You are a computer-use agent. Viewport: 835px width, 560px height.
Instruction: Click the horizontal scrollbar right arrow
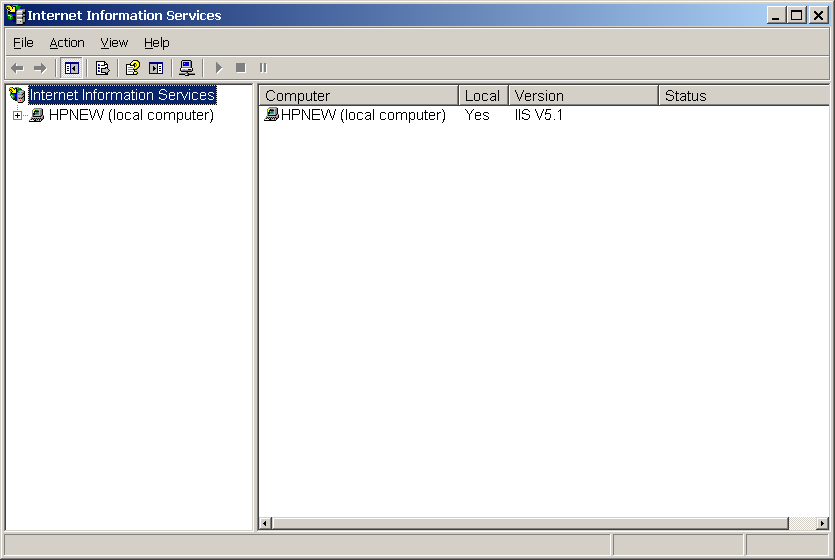(x=823, y=523)
